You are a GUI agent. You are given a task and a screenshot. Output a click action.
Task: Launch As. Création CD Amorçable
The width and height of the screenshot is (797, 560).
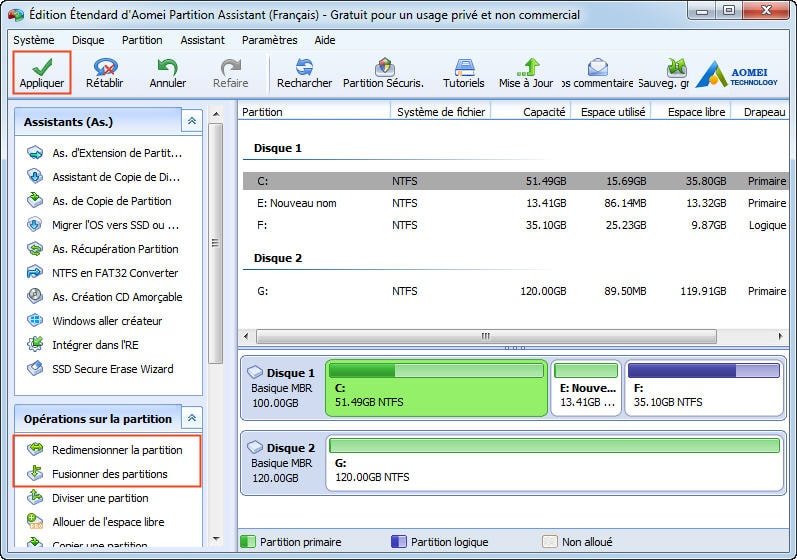(x=105, y=297)
